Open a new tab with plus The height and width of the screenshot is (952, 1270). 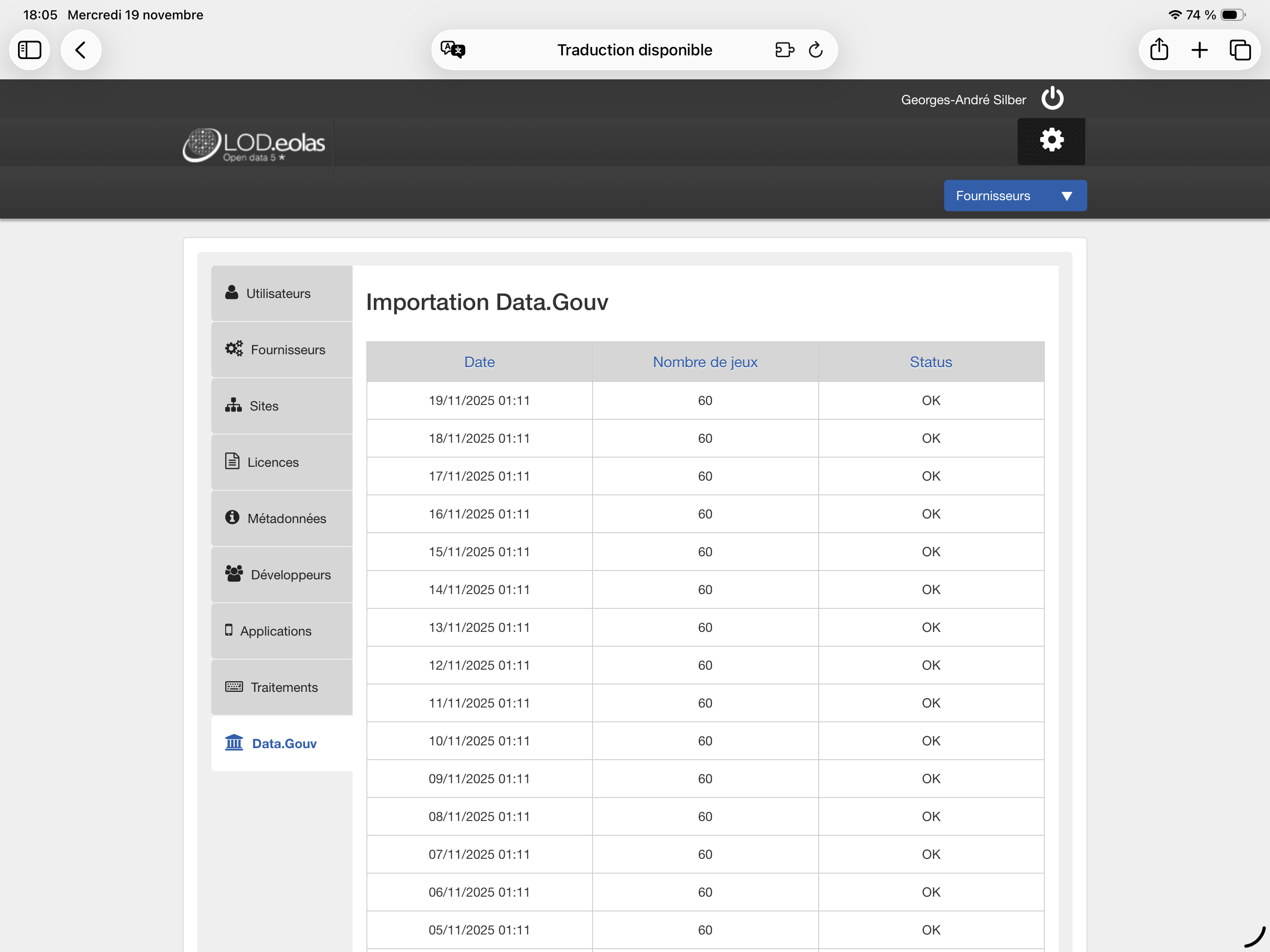click(x=1199, y=50)
